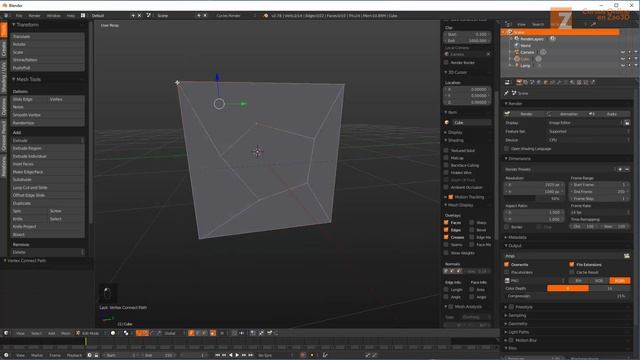Select vertex select mode icon
Image resolution: width=640 pixels, height=360 pixels.
[191, 333]
